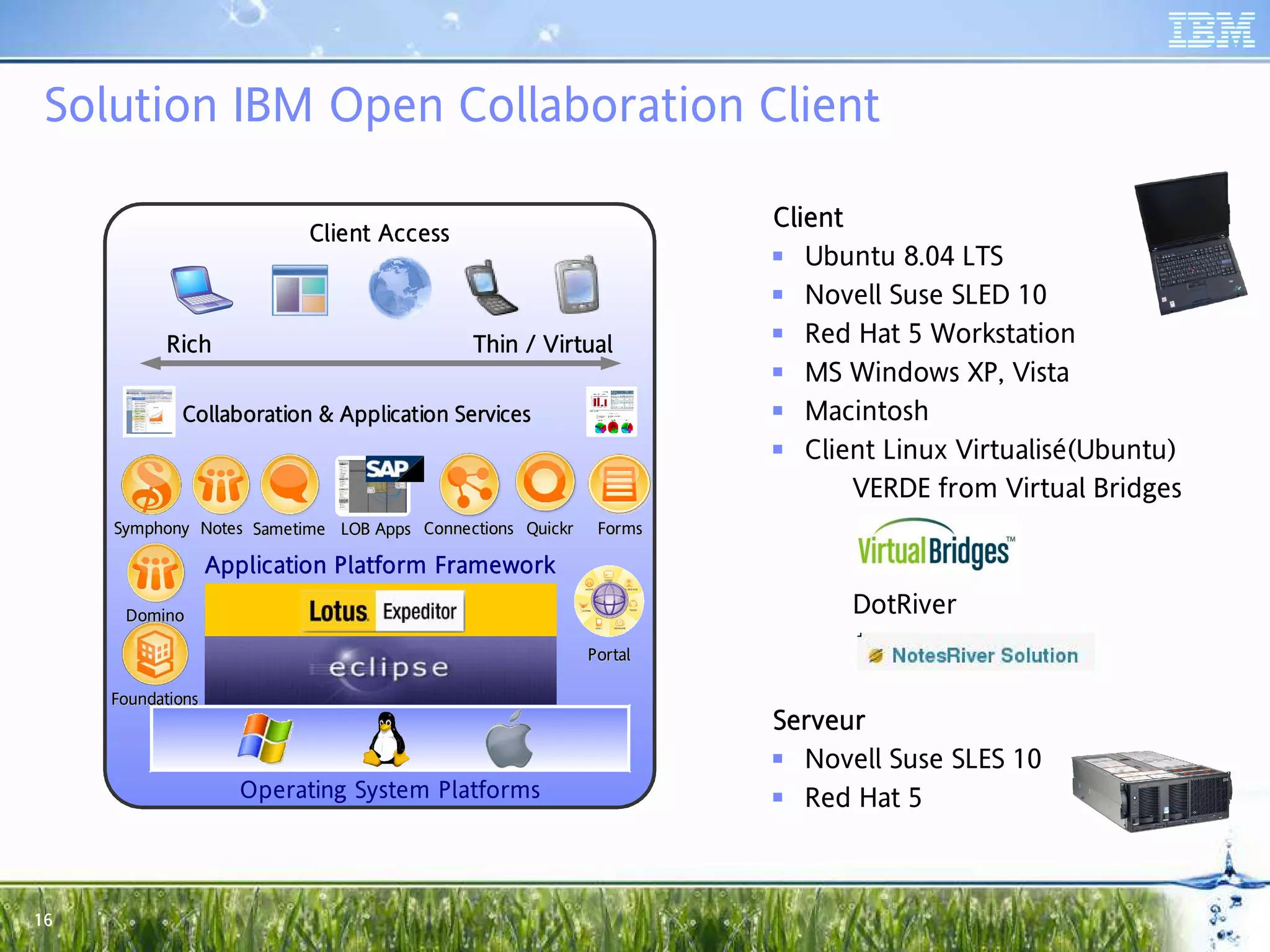Click the slide title Solution IBM Open Collaboration Client

coord(462,105)
